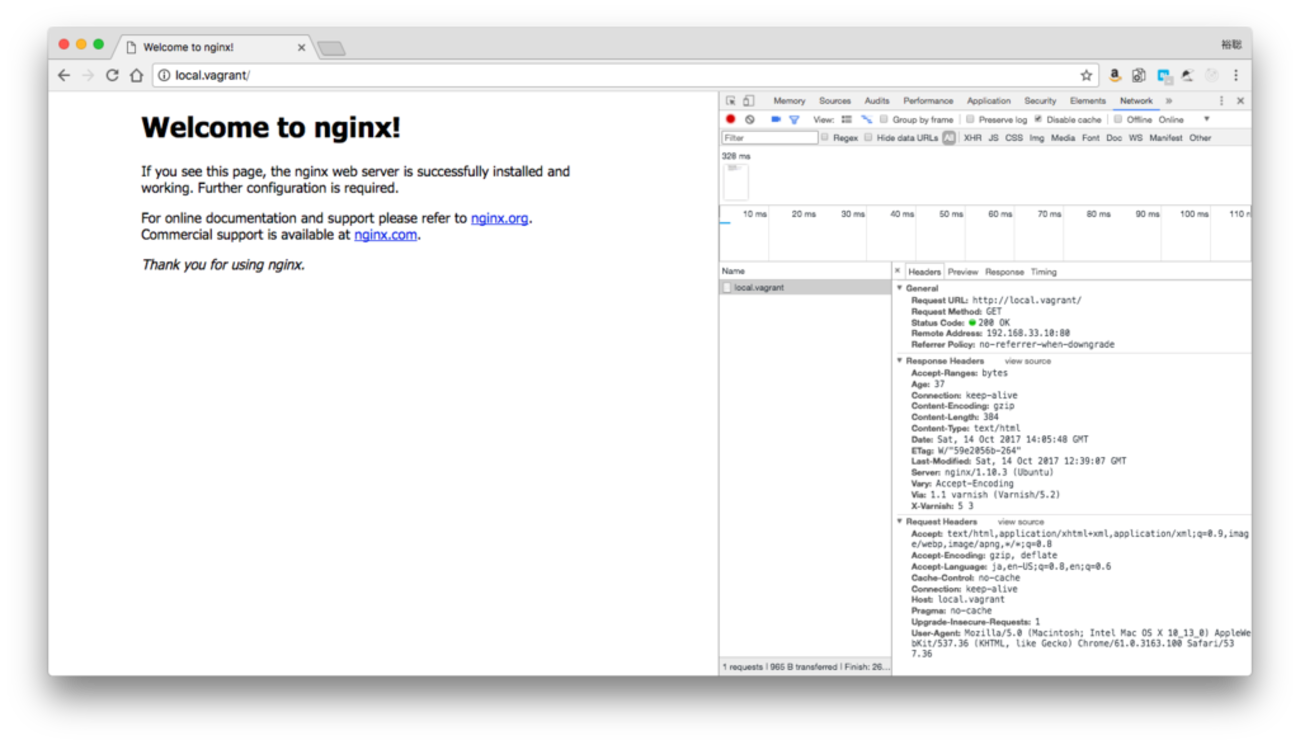Open the Online throttling dropdown
Image resolution: width=1300 pixels, height=745 pixels.
1184,119
